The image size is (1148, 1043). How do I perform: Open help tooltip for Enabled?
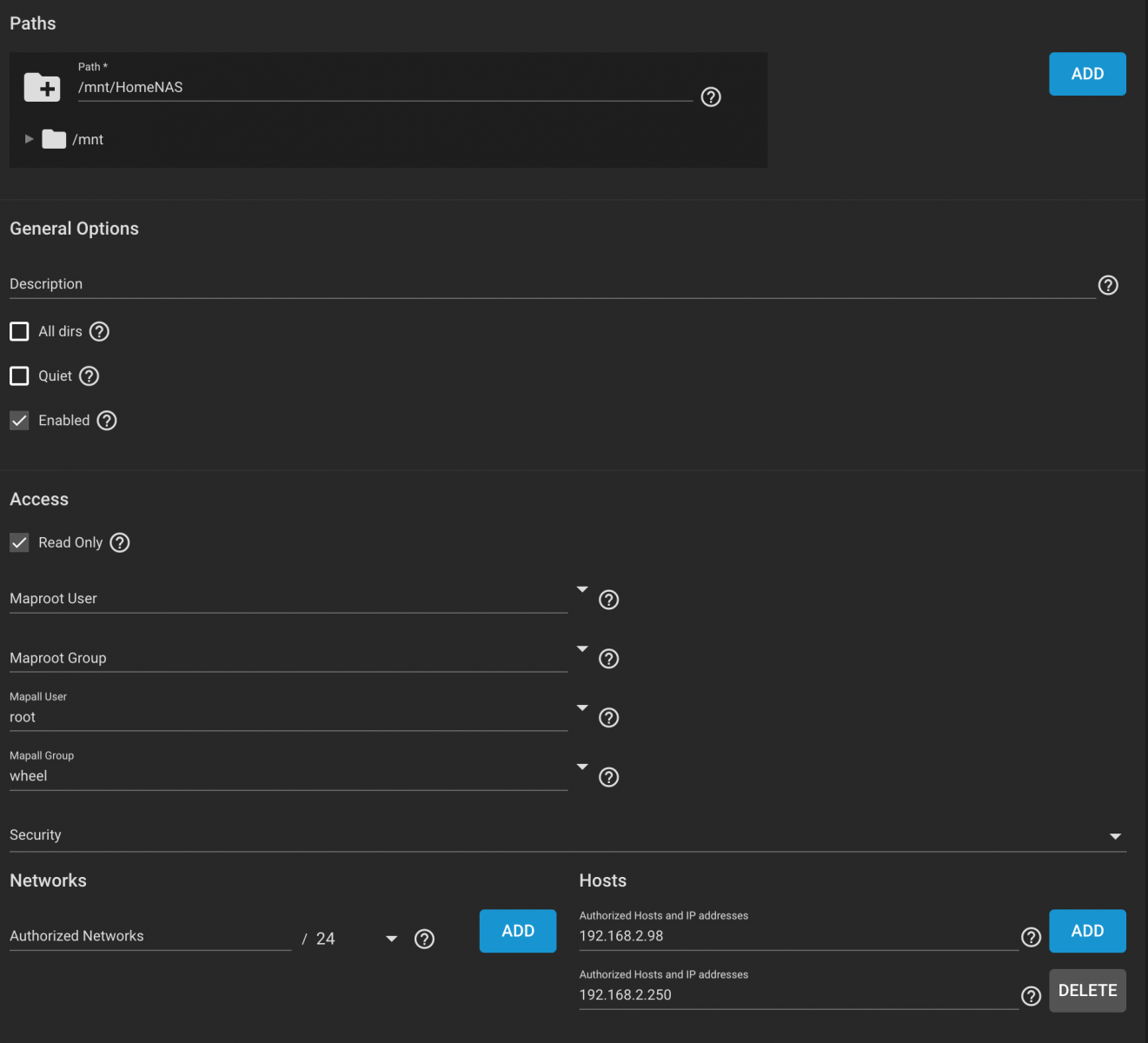107,421
